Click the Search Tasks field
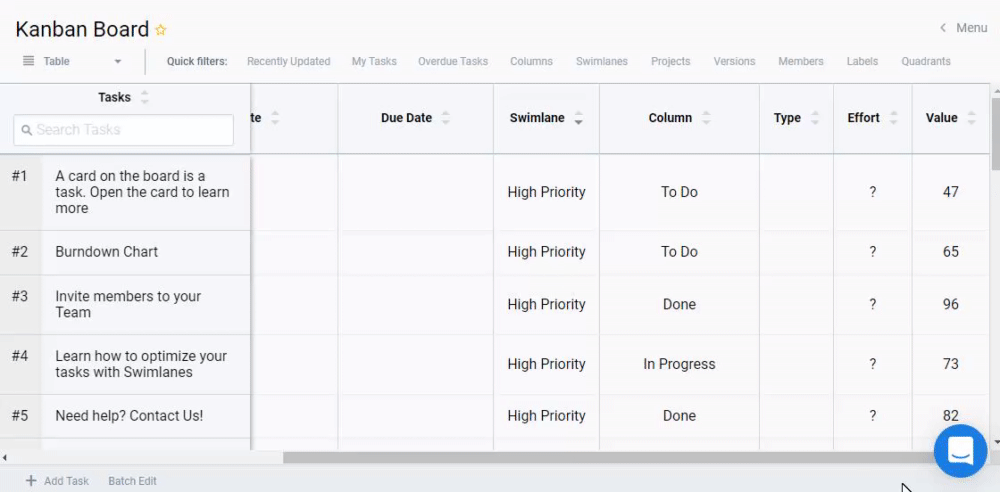The image size is (1000, 492). (x=124, y=130)
